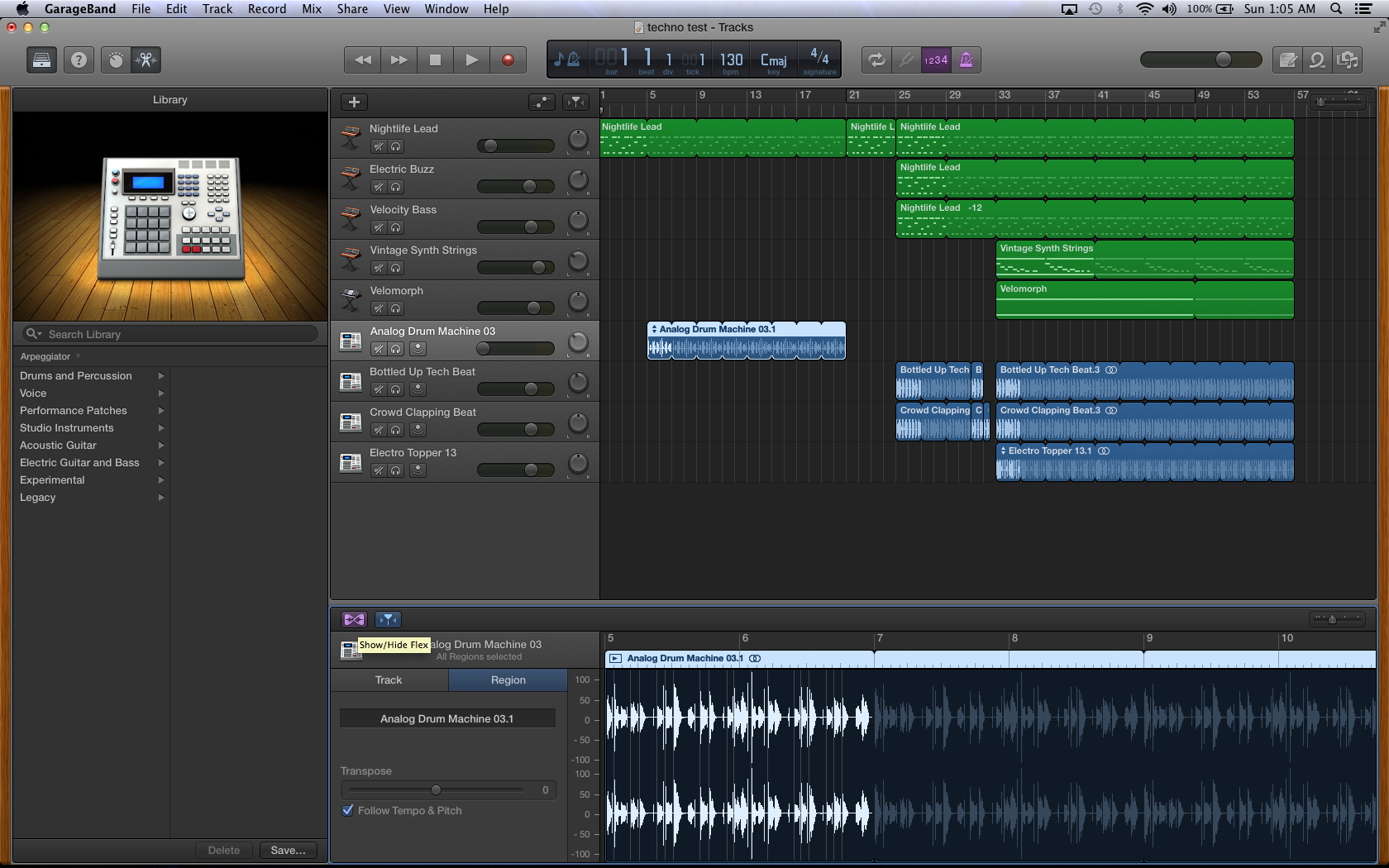1389x868 pixels.
Task: Open the Library panel button
Action: pos(41,60)
